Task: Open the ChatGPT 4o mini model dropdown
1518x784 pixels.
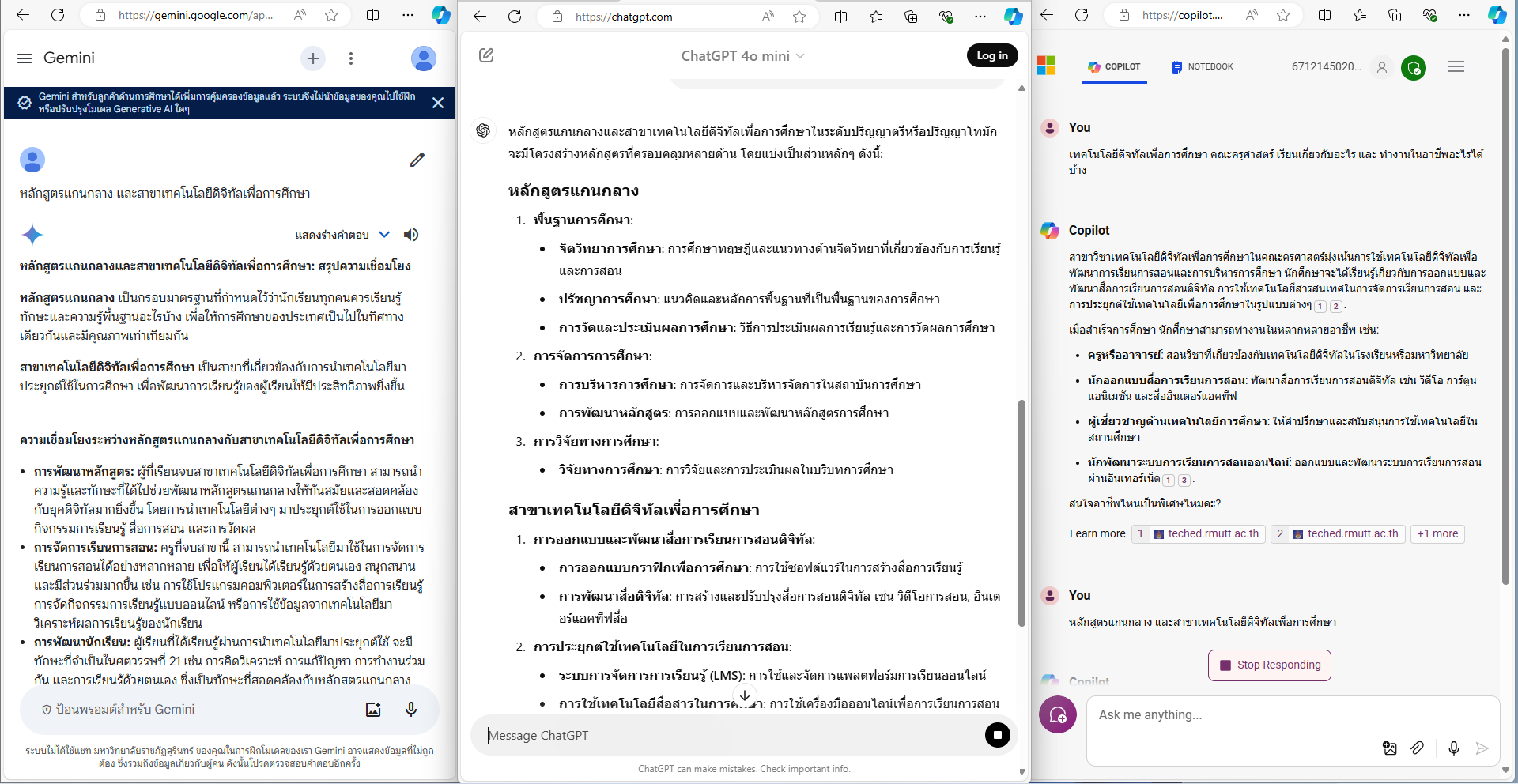Action: [x=742, y=56]
